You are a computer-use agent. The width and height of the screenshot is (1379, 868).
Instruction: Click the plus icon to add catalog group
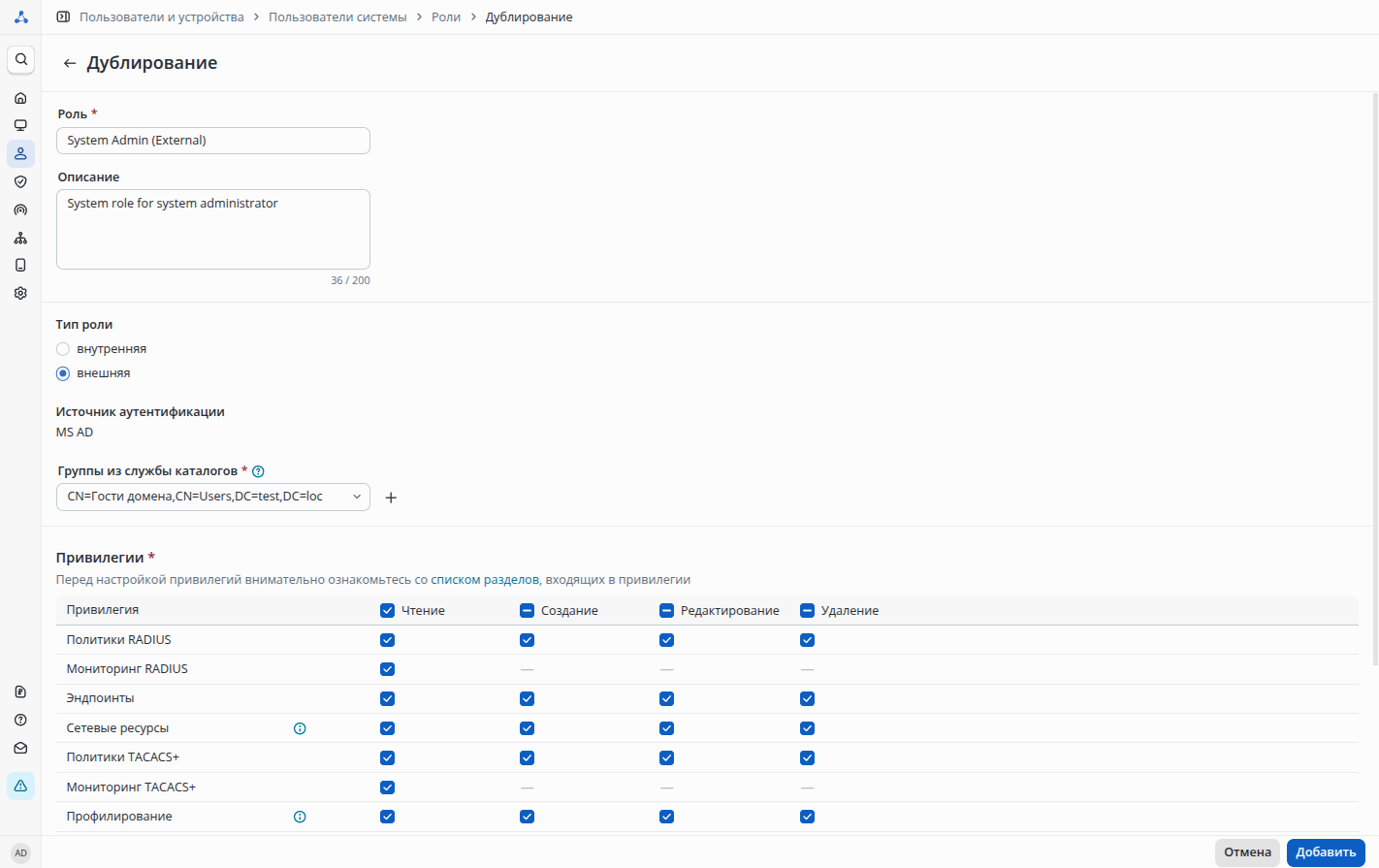(391, 498)
